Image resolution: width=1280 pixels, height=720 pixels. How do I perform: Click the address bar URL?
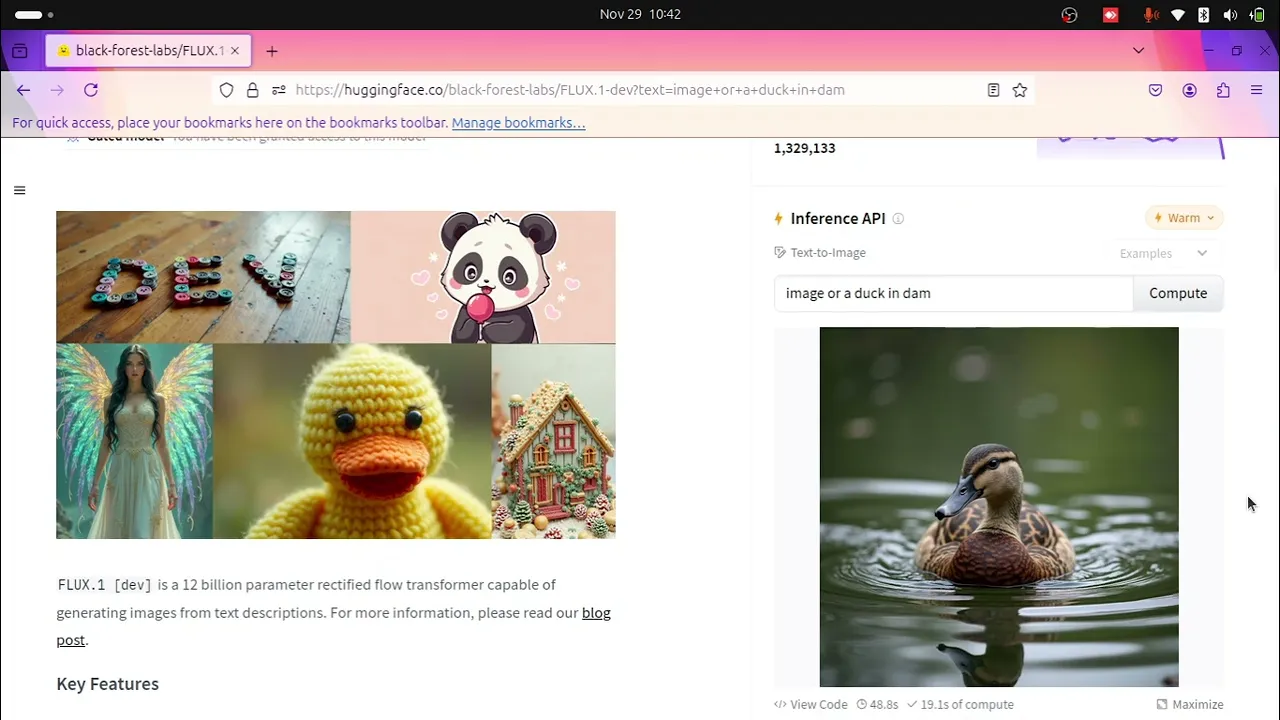[570, 90]
